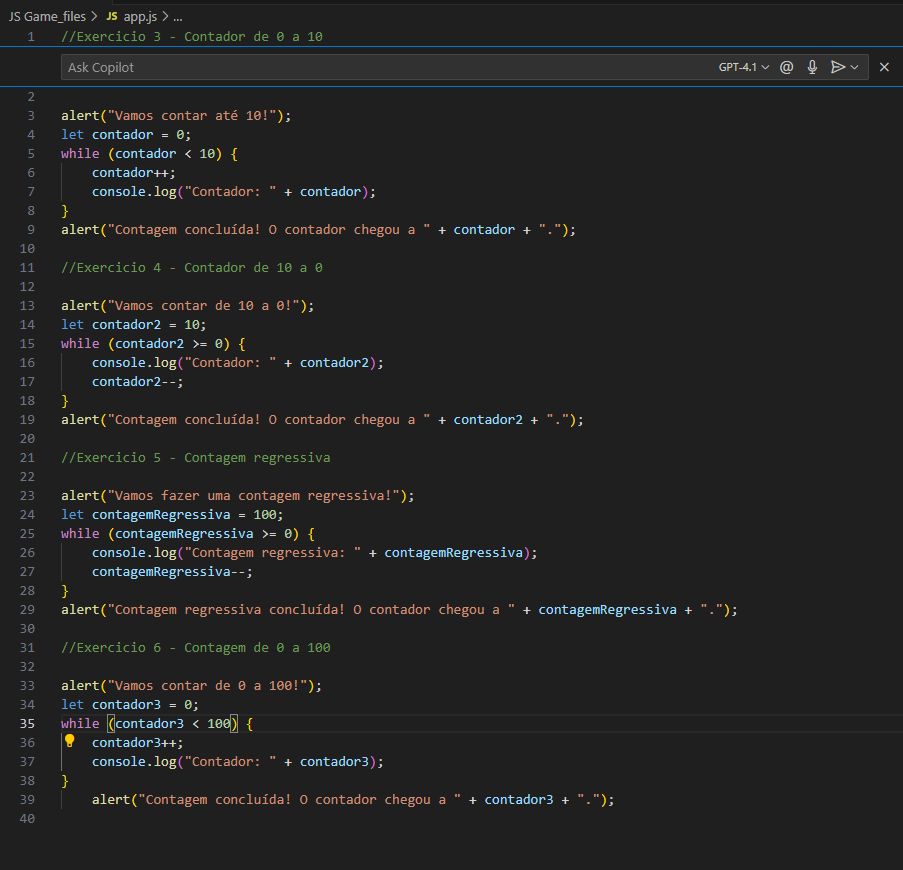Click comment '//Exercicio 4 - Contador de 10 a 0'

192,268
